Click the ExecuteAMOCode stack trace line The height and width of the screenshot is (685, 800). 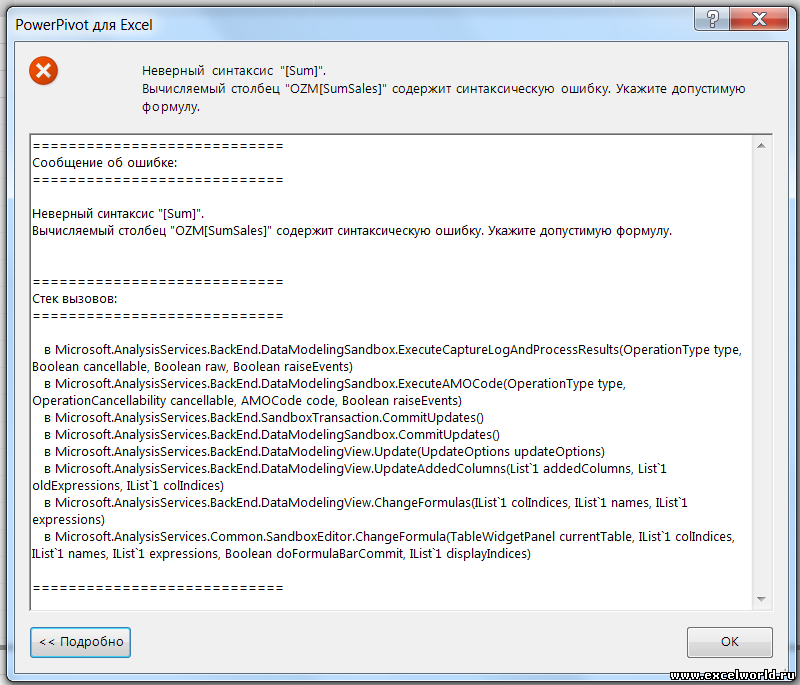click(x=329, y=392)
